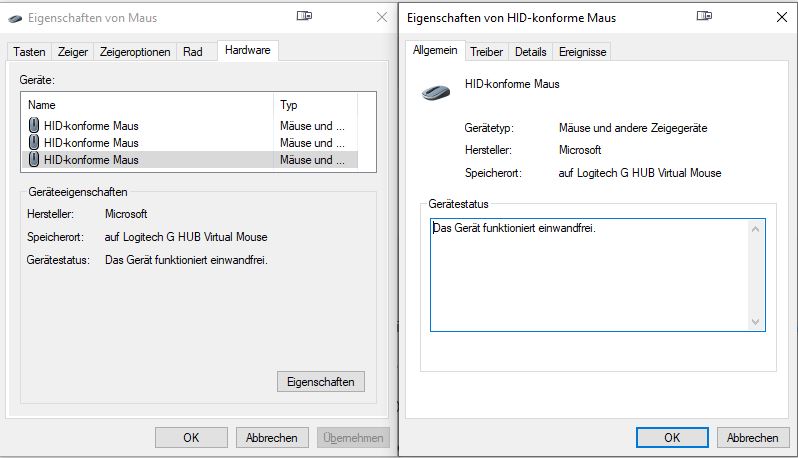
Task: Open the Ereignisse tab
Action: click(x=582, y=52)
